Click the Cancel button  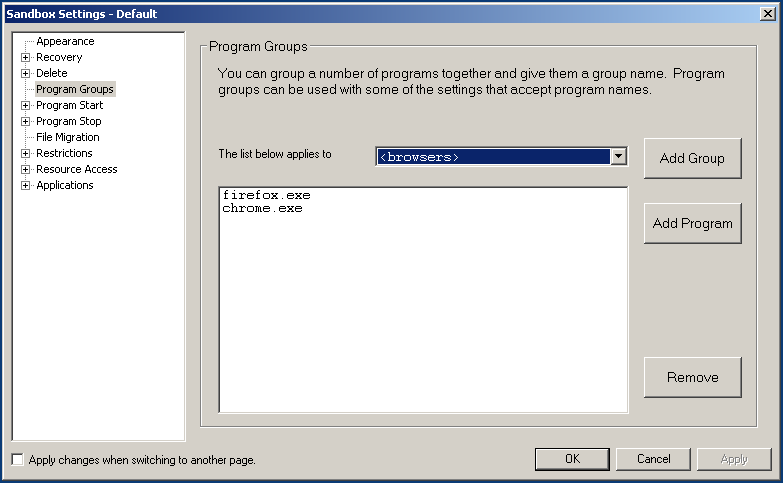653,459
